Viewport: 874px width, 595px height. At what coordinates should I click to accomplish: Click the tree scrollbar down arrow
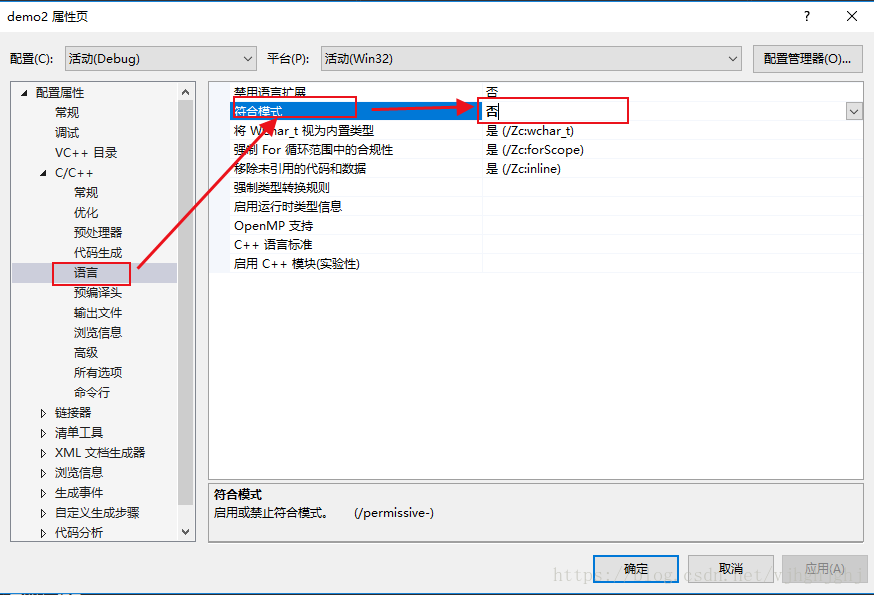tap(186, 532)
